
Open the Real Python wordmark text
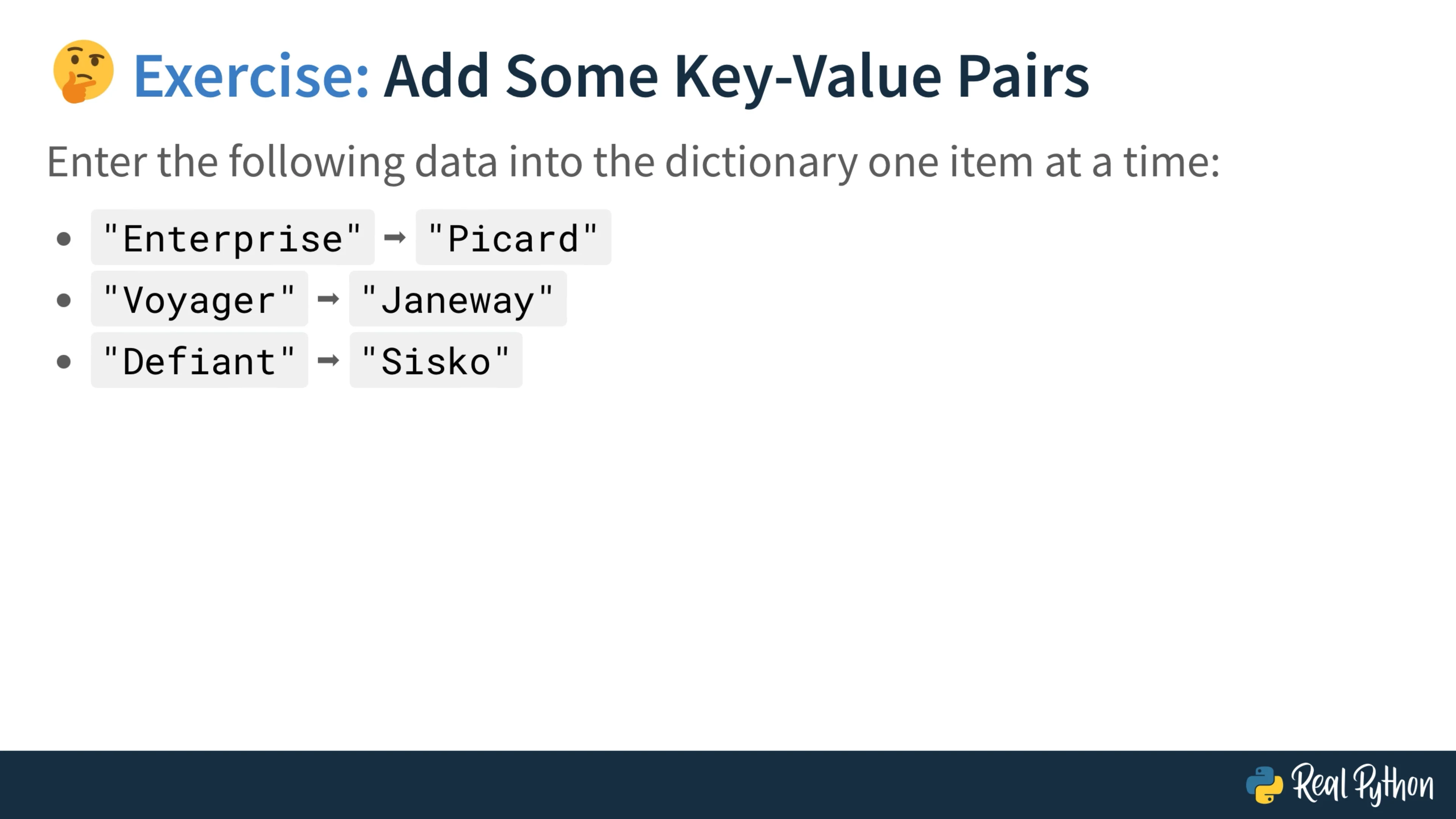pyautogui.click(x=1362, y=784)
